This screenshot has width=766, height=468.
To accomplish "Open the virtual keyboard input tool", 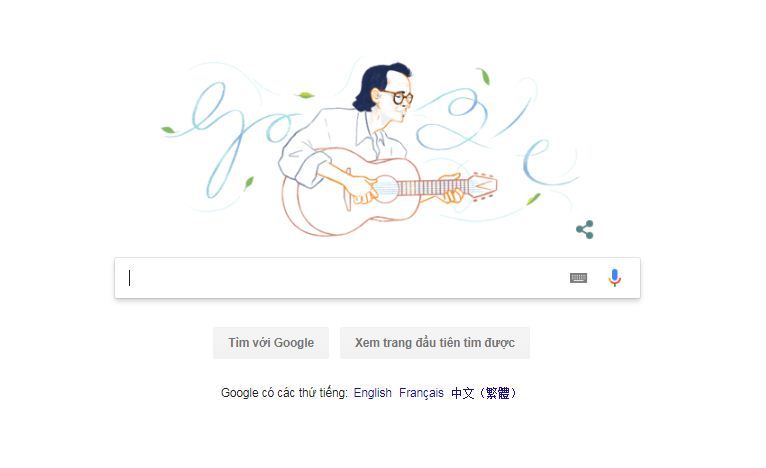I will pyautogui.click(x=578, y=278).
